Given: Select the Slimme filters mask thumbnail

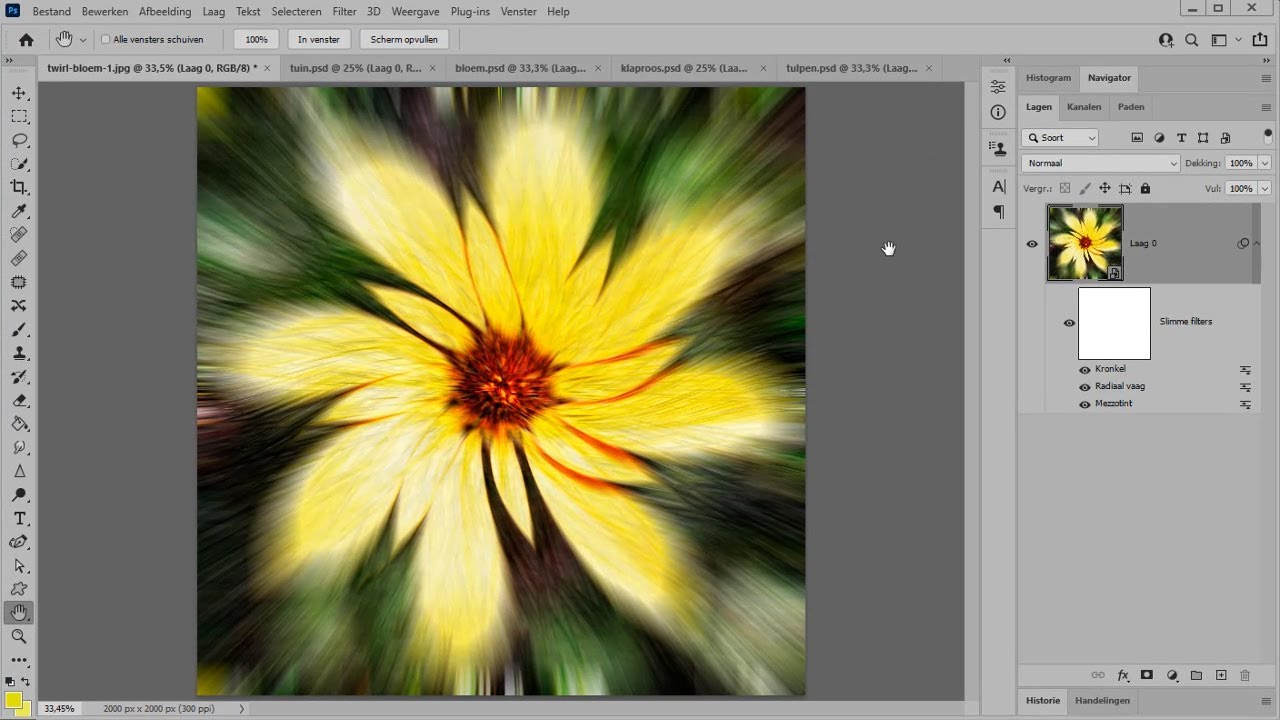Looking at the screenshot, I should click(1114, 323).
